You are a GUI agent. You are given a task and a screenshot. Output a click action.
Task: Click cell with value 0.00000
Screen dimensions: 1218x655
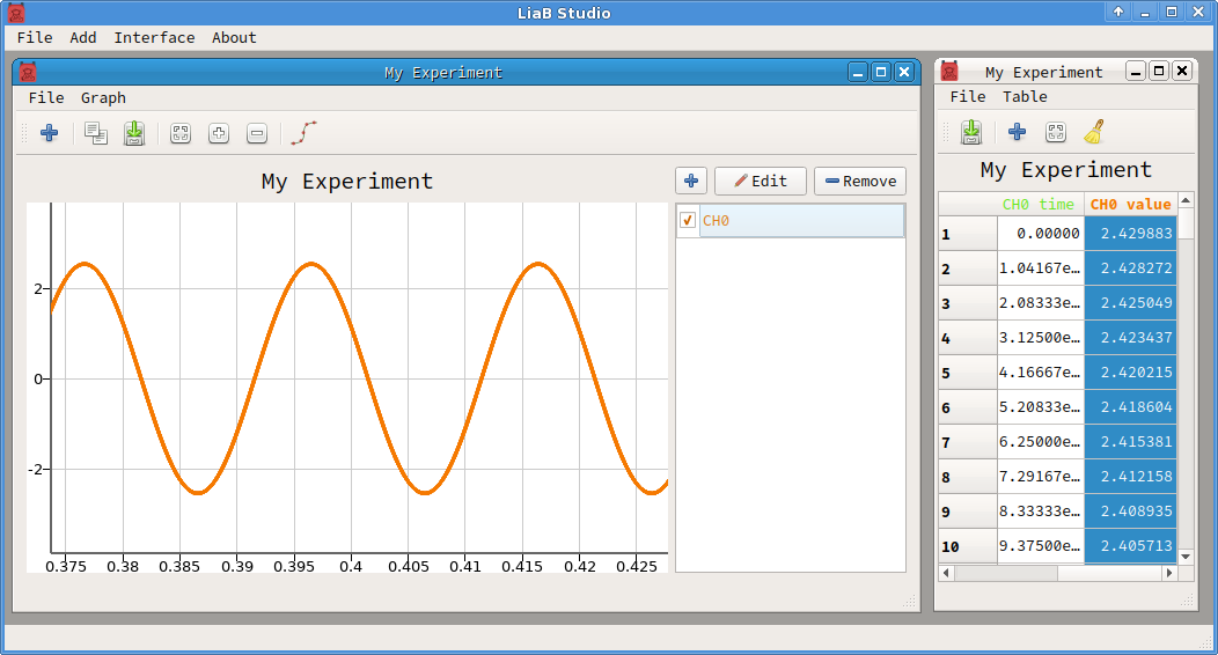[x=1041, y=233]
